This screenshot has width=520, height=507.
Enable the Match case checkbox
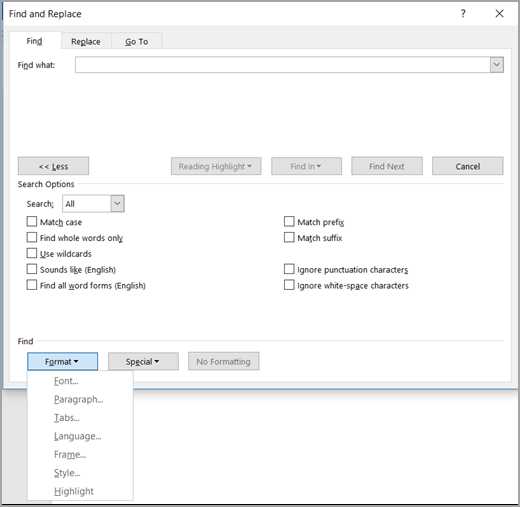32,222
